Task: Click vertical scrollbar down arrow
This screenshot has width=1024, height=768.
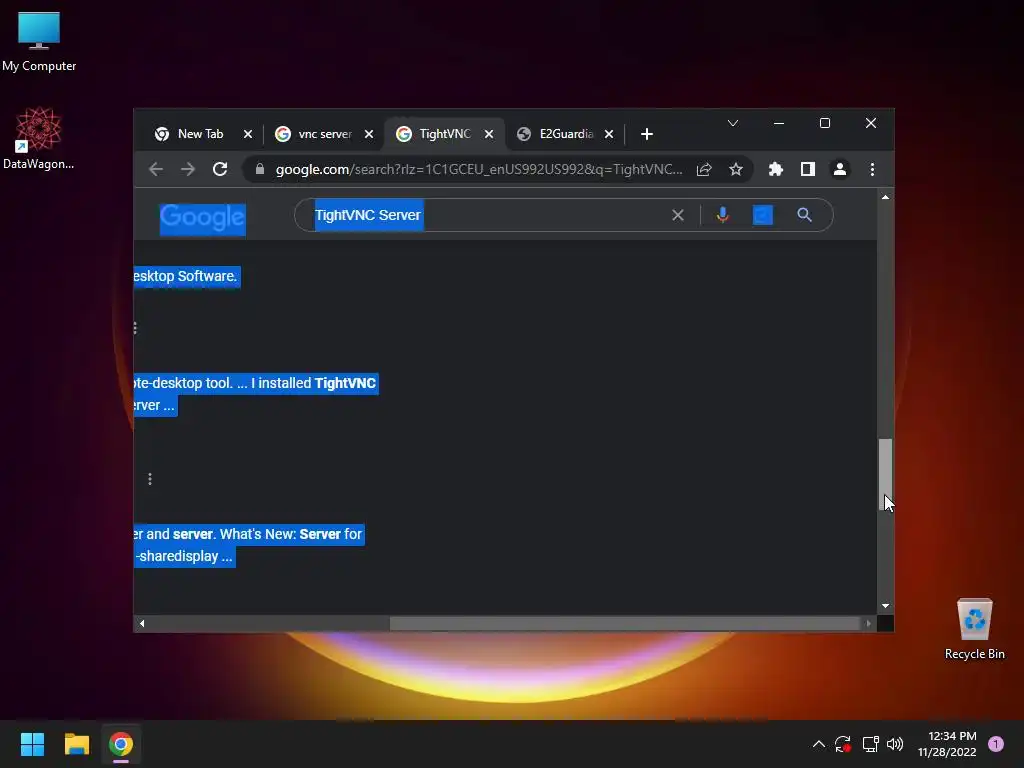Action: (x=886, y=606)
